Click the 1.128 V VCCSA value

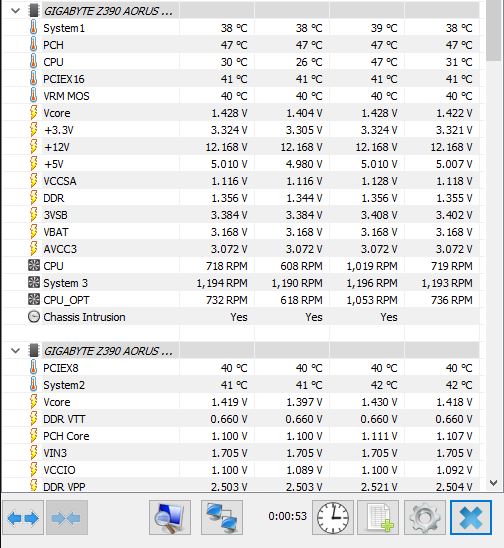(379, 181)
